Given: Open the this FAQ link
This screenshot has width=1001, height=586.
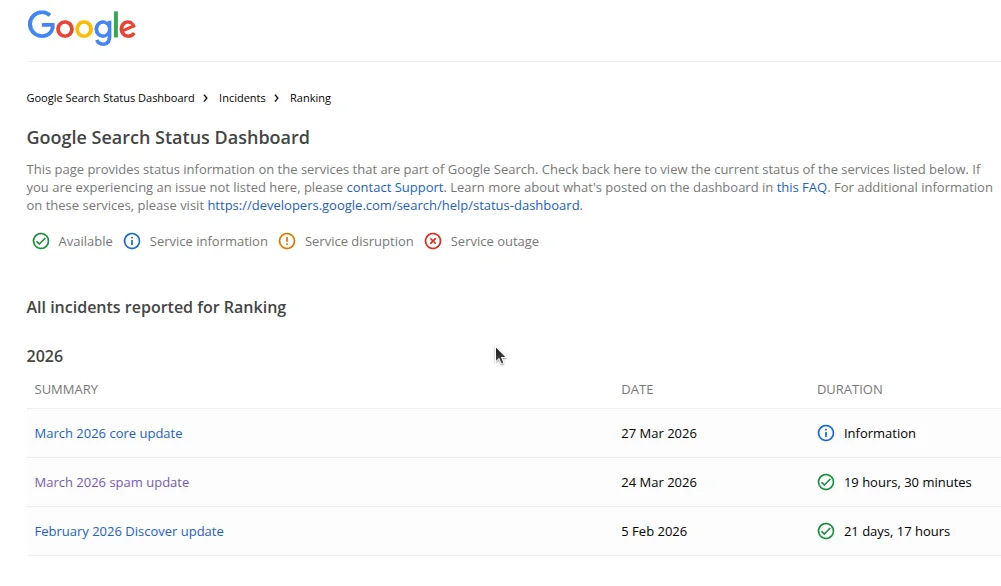Looking at the screenshot, I should [x=801, y=187].
